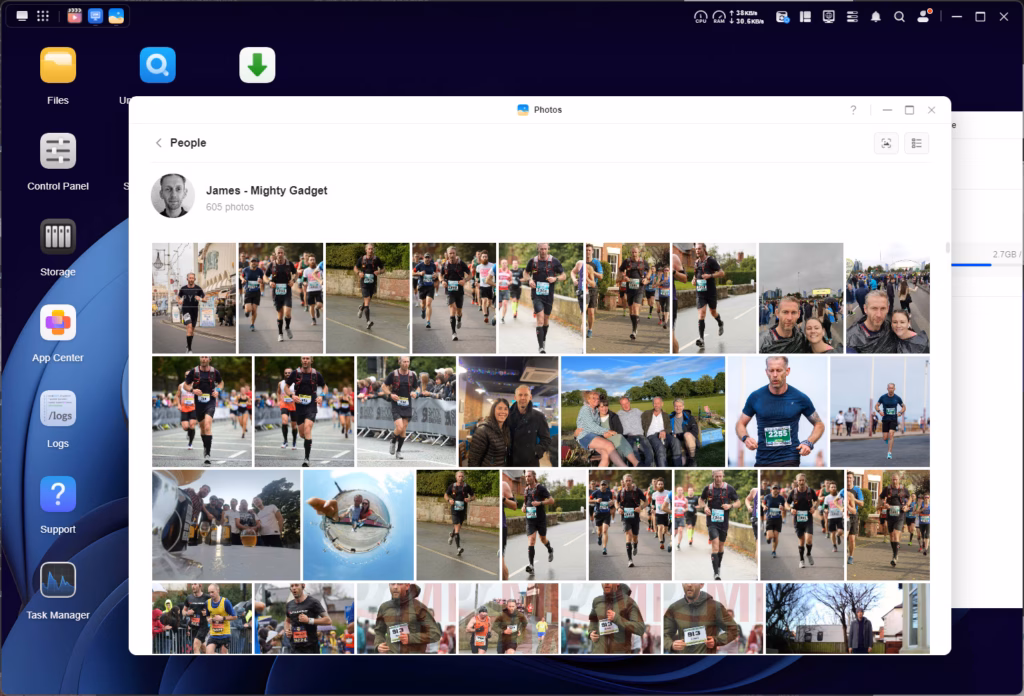The image size is (1024, 696).
Task: Open the Files desktop icon
Action: point(58,66)
